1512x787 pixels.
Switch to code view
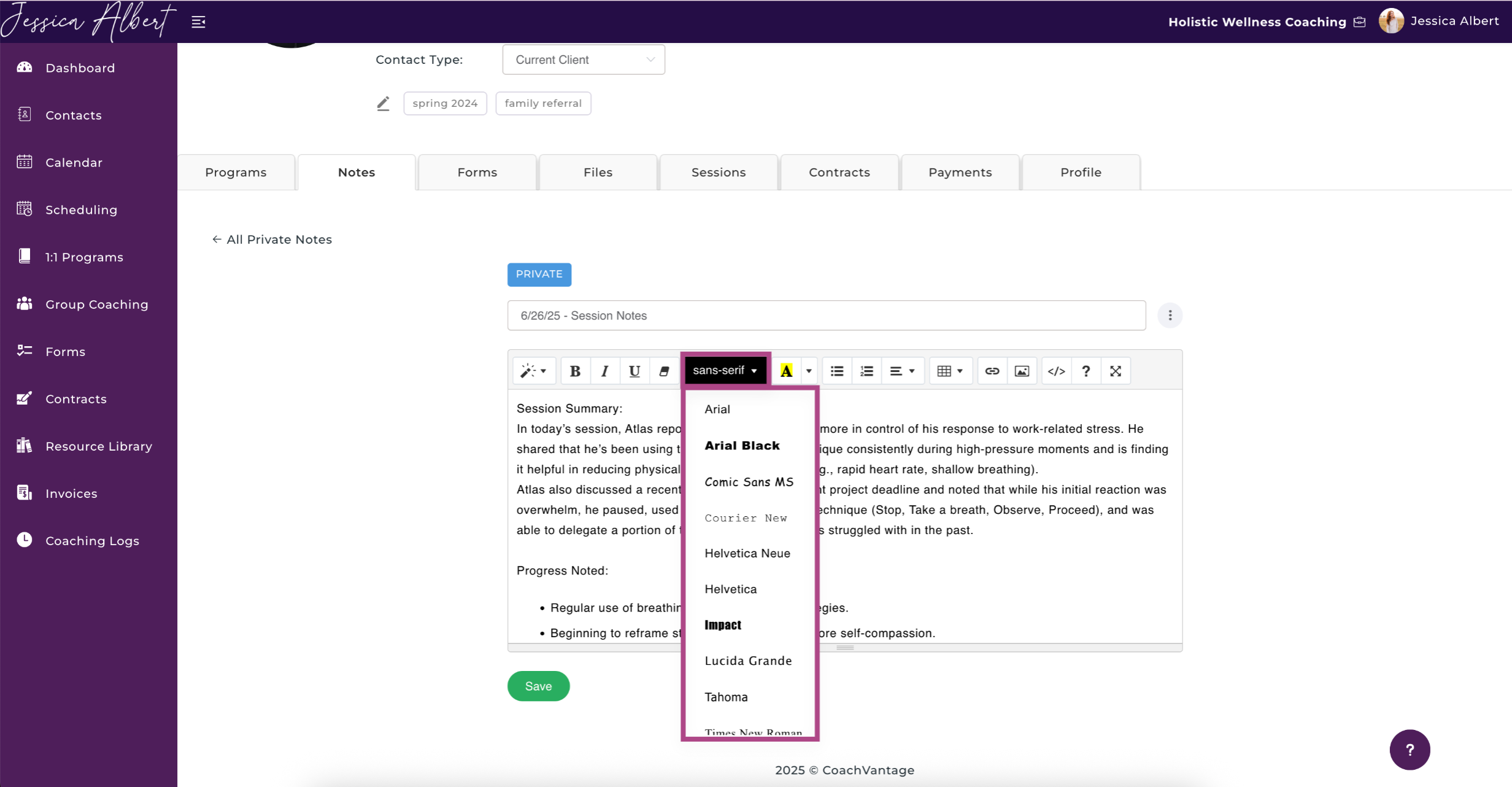coord(1056,371)
